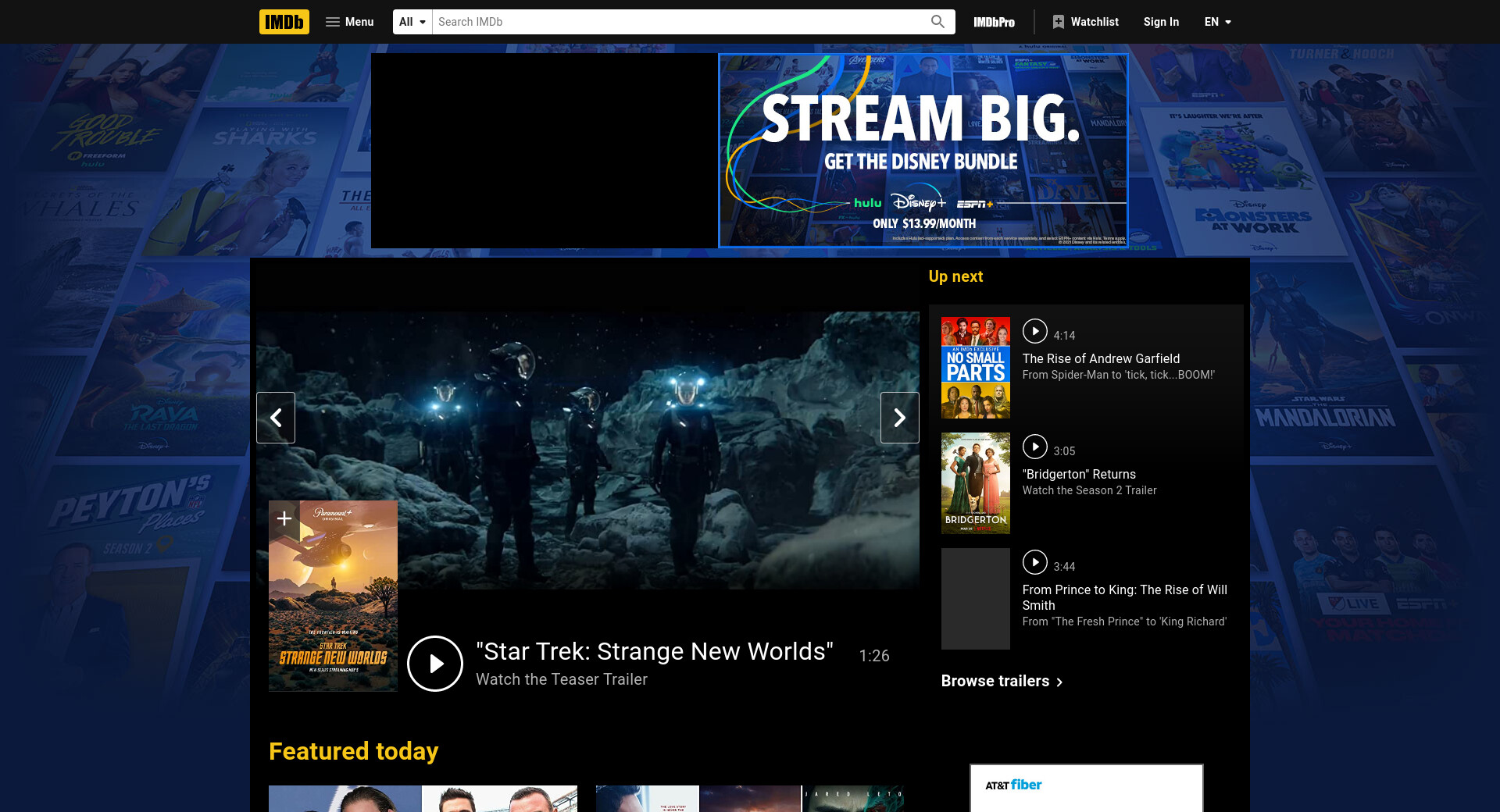Click Browse trailers link
Viewport: 1500px width, 812px height.
[x=1002, y=681]
